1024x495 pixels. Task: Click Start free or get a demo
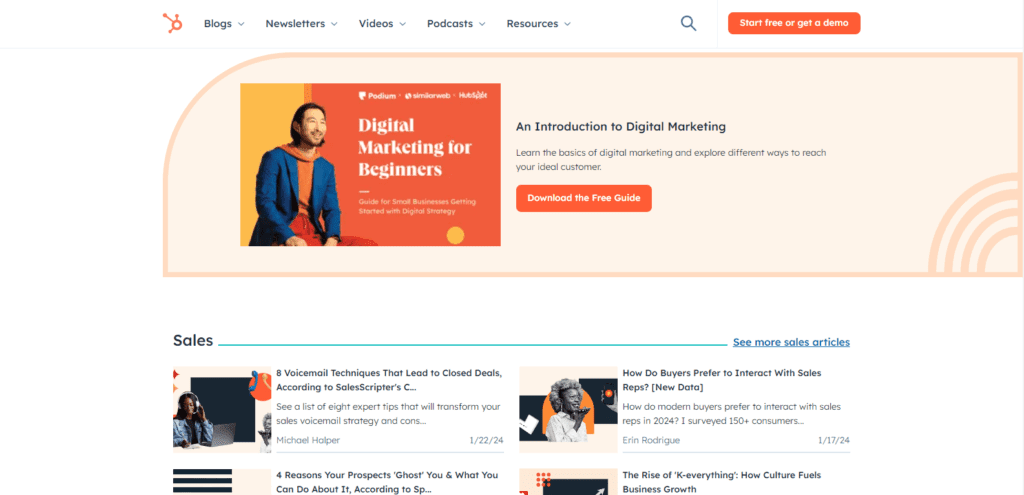(794, 23)
